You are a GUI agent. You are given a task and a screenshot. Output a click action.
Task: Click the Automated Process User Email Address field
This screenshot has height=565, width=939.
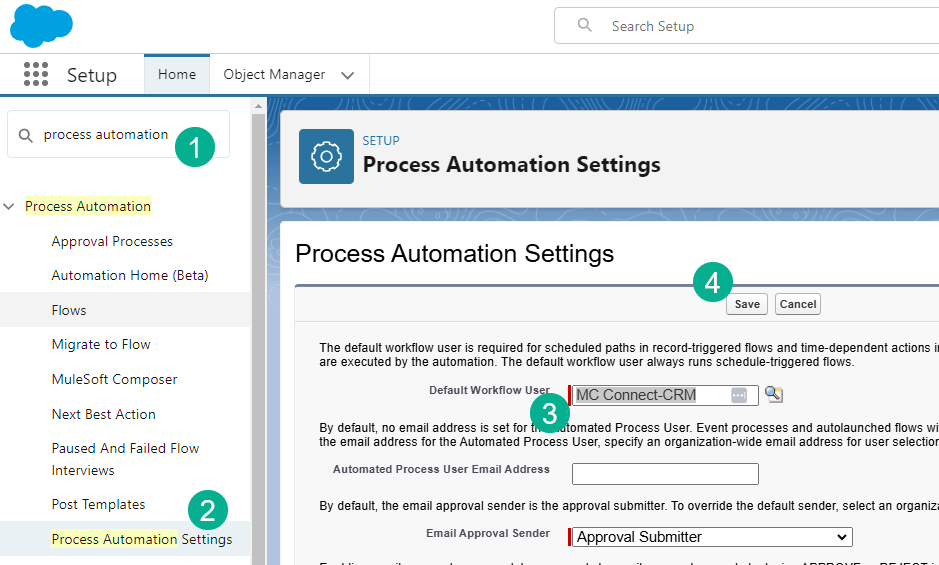[x=665, y=474]
